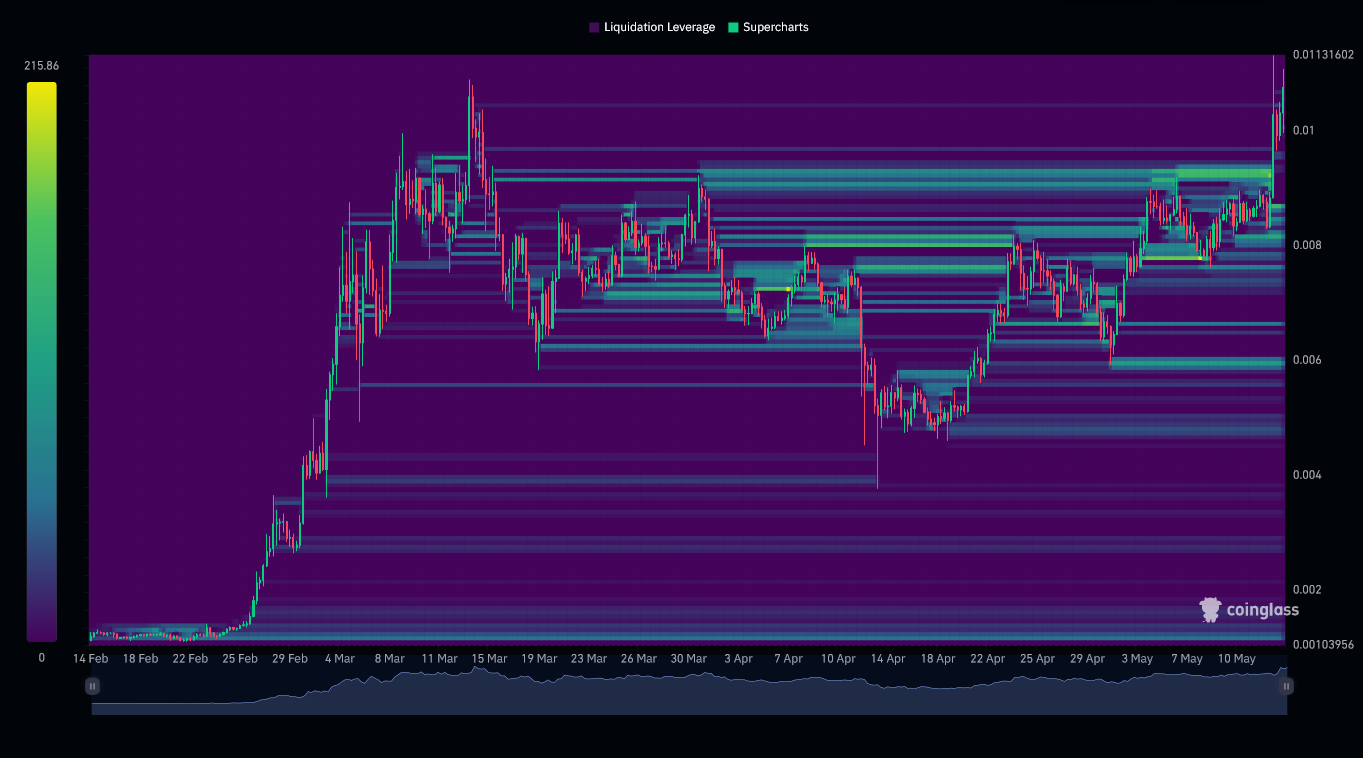Click the 0.01 price axis label

pos(1304,130)
